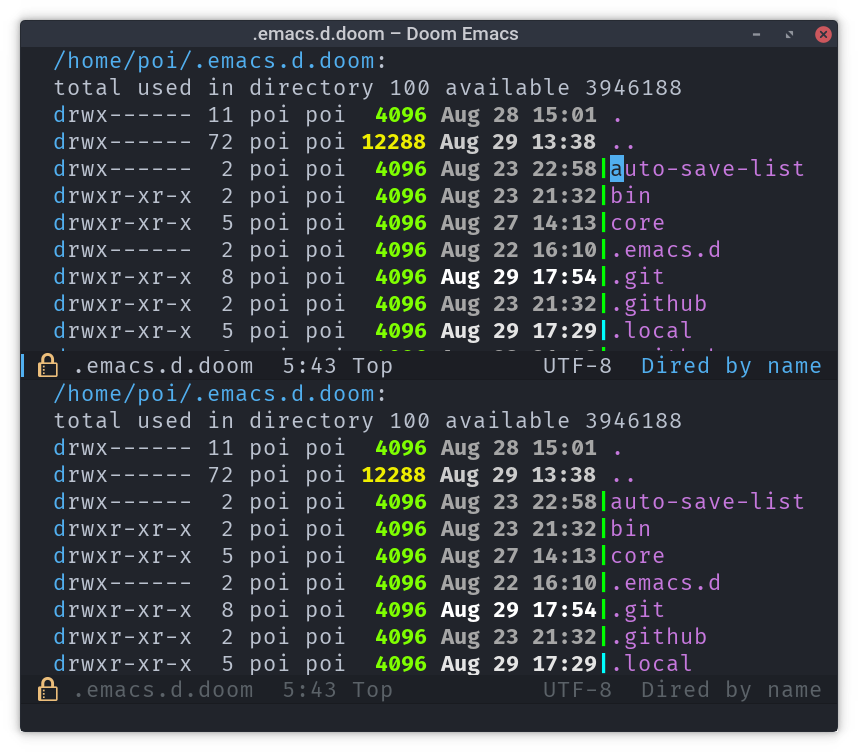Click 'Aug 29 17:29' date of .local, lower pane

tap(518, 663)
